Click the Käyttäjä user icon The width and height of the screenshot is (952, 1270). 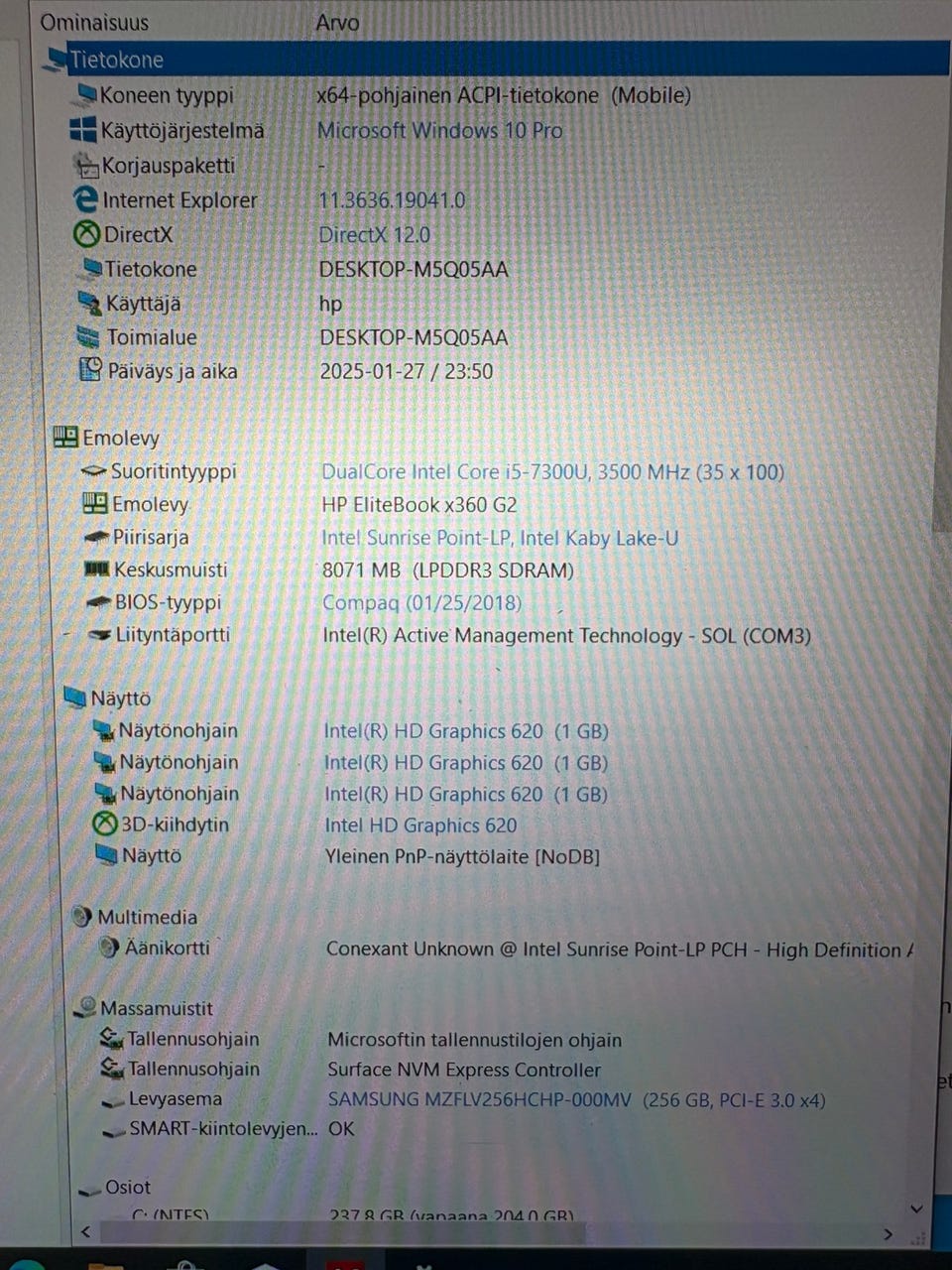[90, 303]
